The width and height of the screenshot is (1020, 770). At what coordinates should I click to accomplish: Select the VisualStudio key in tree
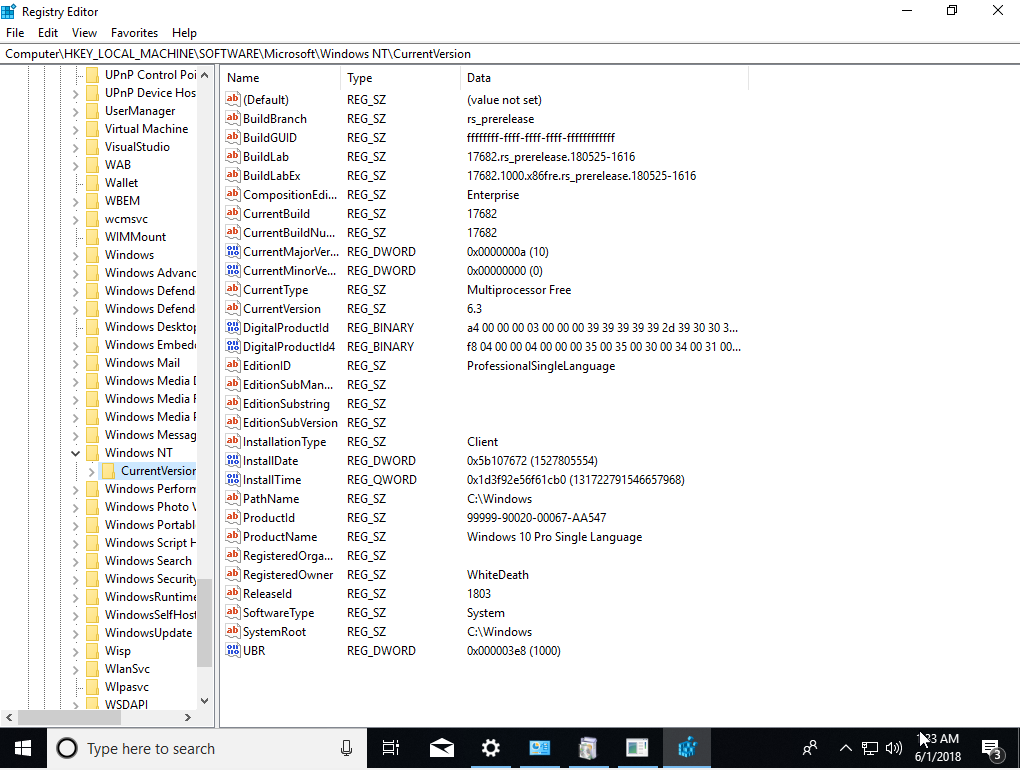point(137,147)
